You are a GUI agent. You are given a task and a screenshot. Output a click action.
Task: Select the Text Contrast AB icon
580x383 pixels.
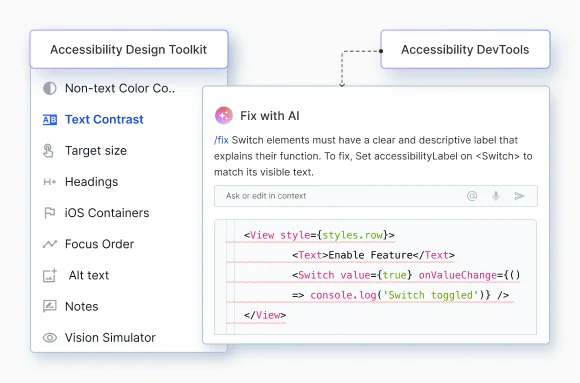coord(50,120)
